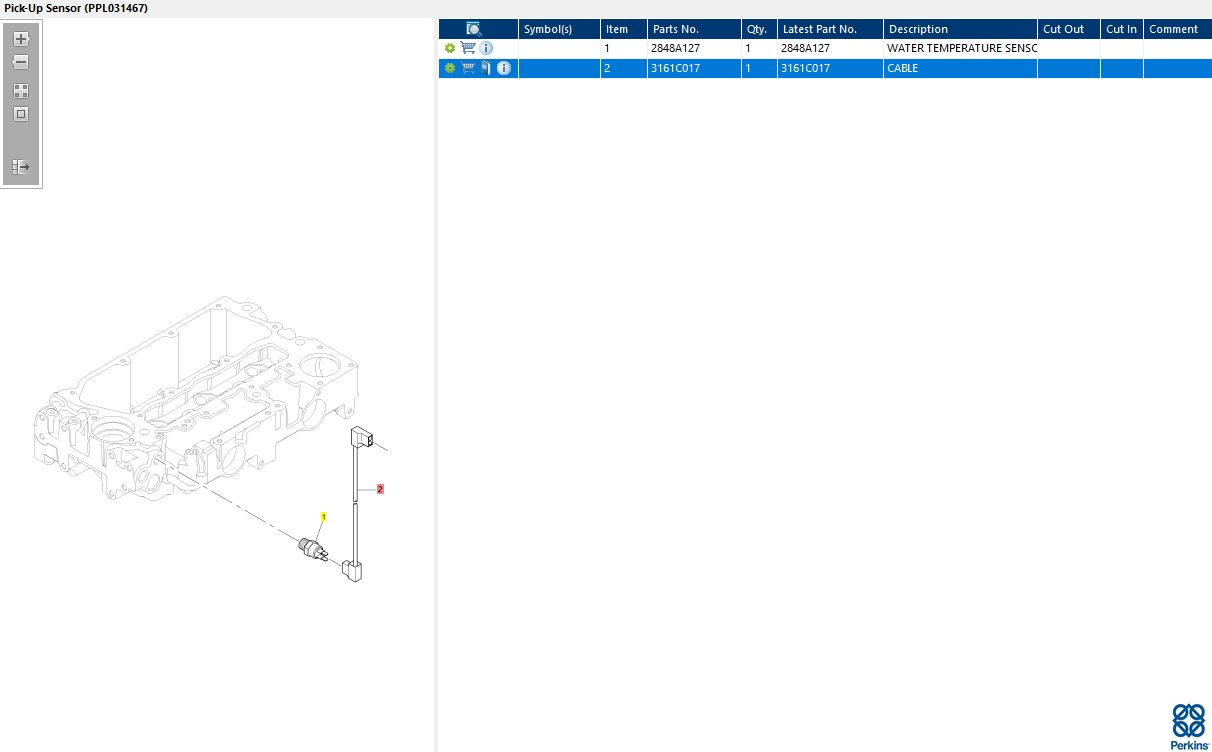Viewport: 1212px width, 752px height.
Task: Select the four-squares grid view icon
Action: (21, 90)
